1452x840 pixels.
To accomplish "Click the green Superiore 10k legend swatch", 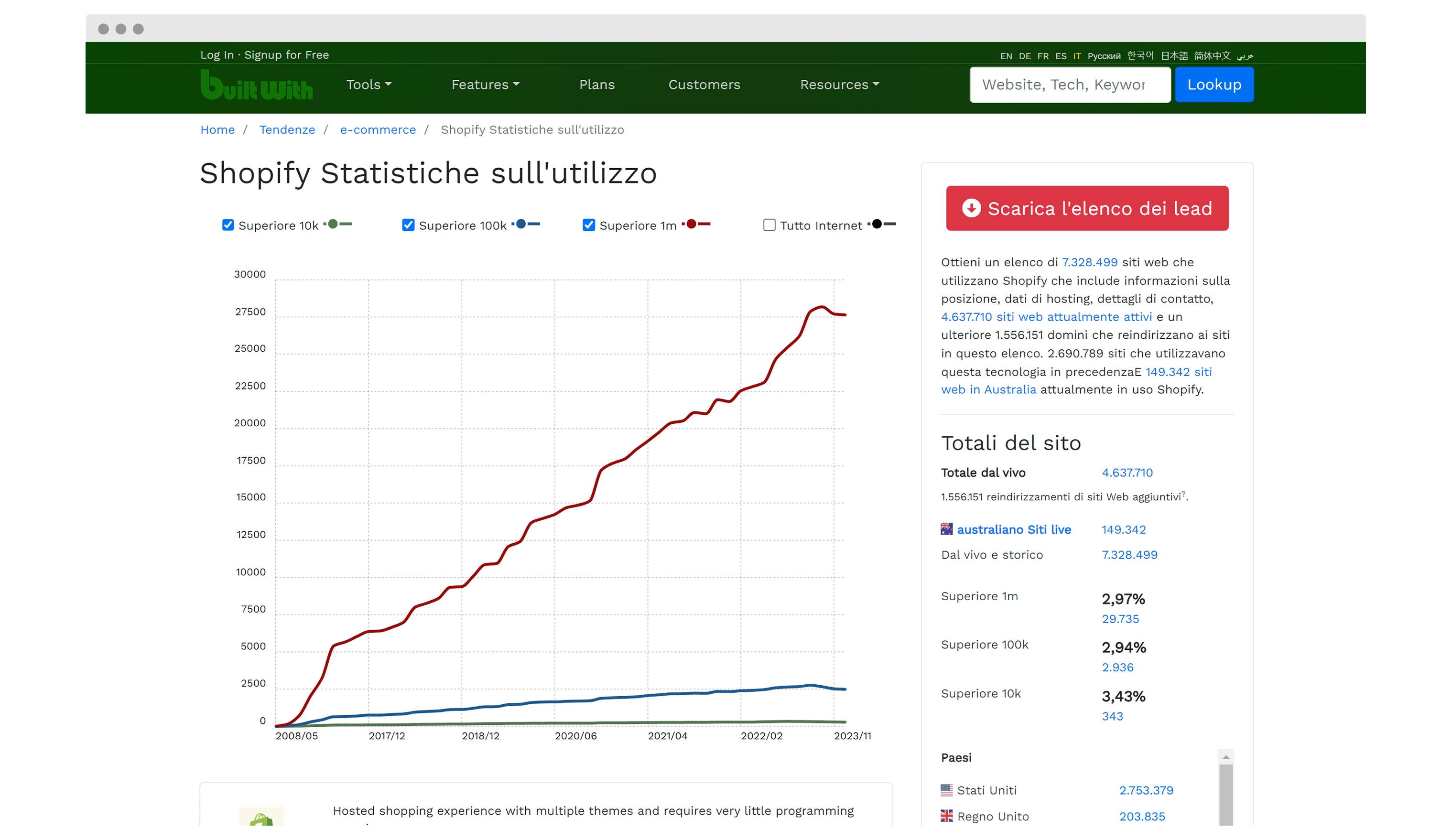I will click(x=337, y=224).
